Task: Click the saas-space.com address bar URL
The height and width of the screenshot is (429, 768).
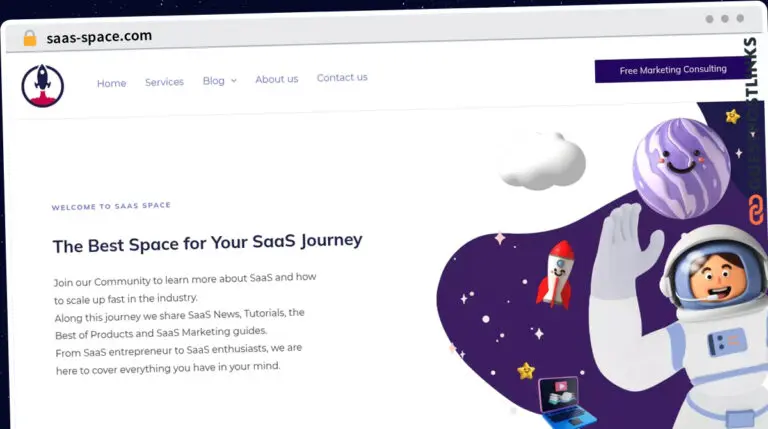Action: [x=99, y=37]
